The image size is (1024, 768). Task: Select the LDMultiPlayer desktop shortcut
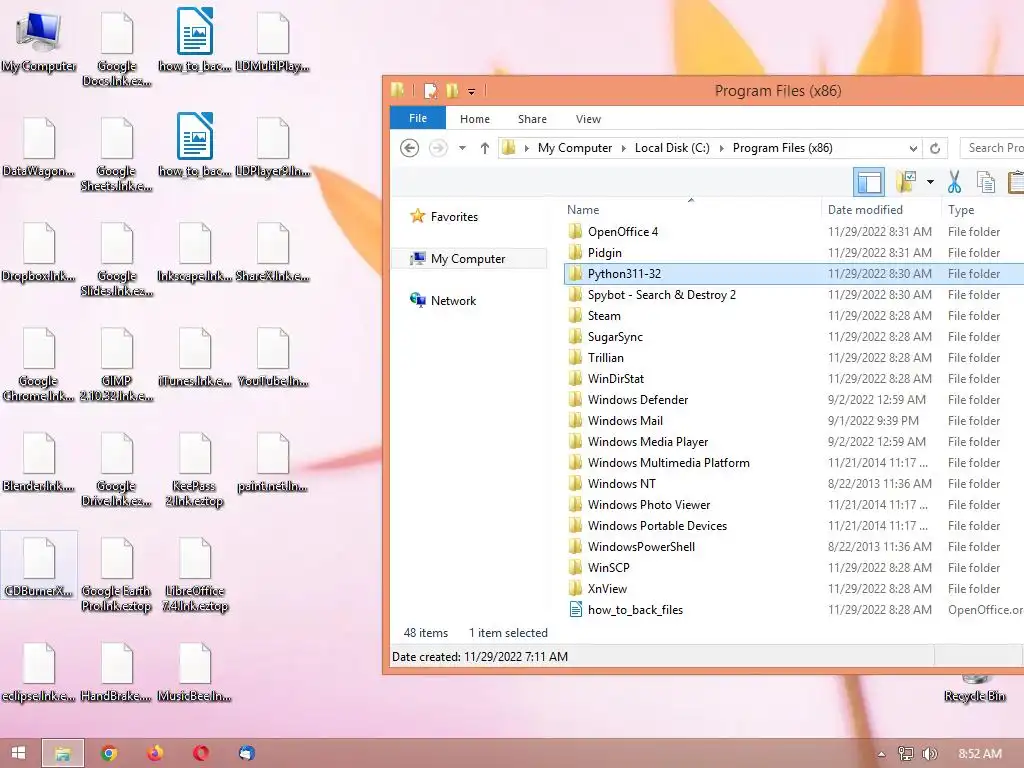pyautogui.click(x=273, y=42)
